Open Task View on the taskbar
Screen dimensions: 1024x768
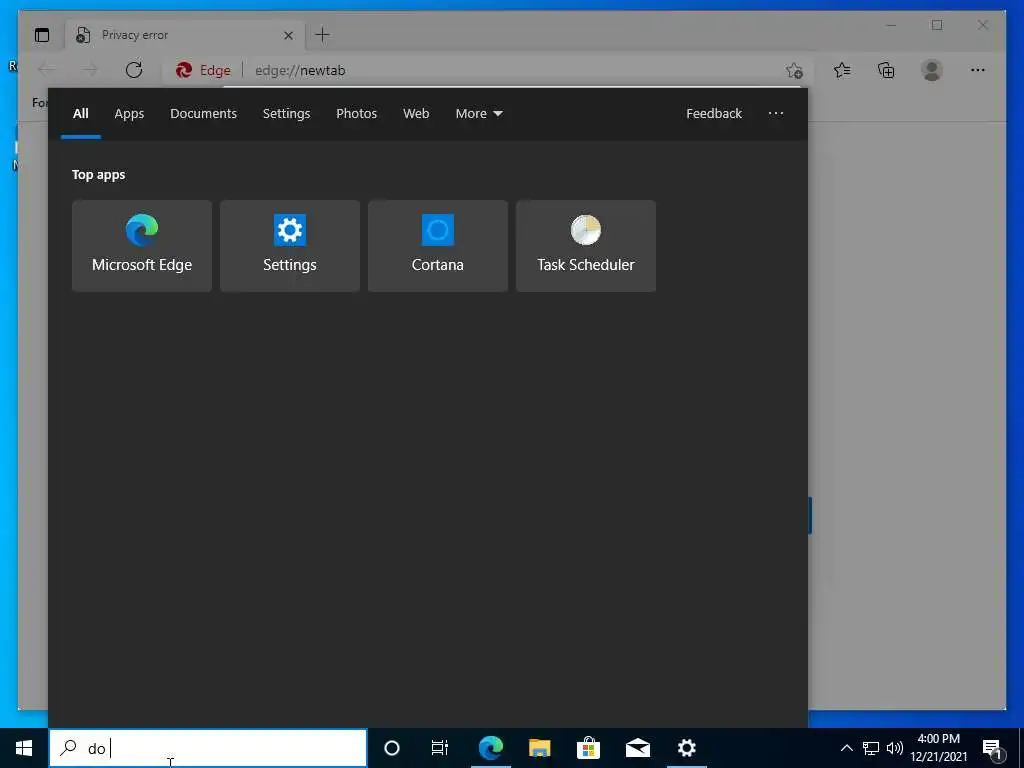(440, 748)
